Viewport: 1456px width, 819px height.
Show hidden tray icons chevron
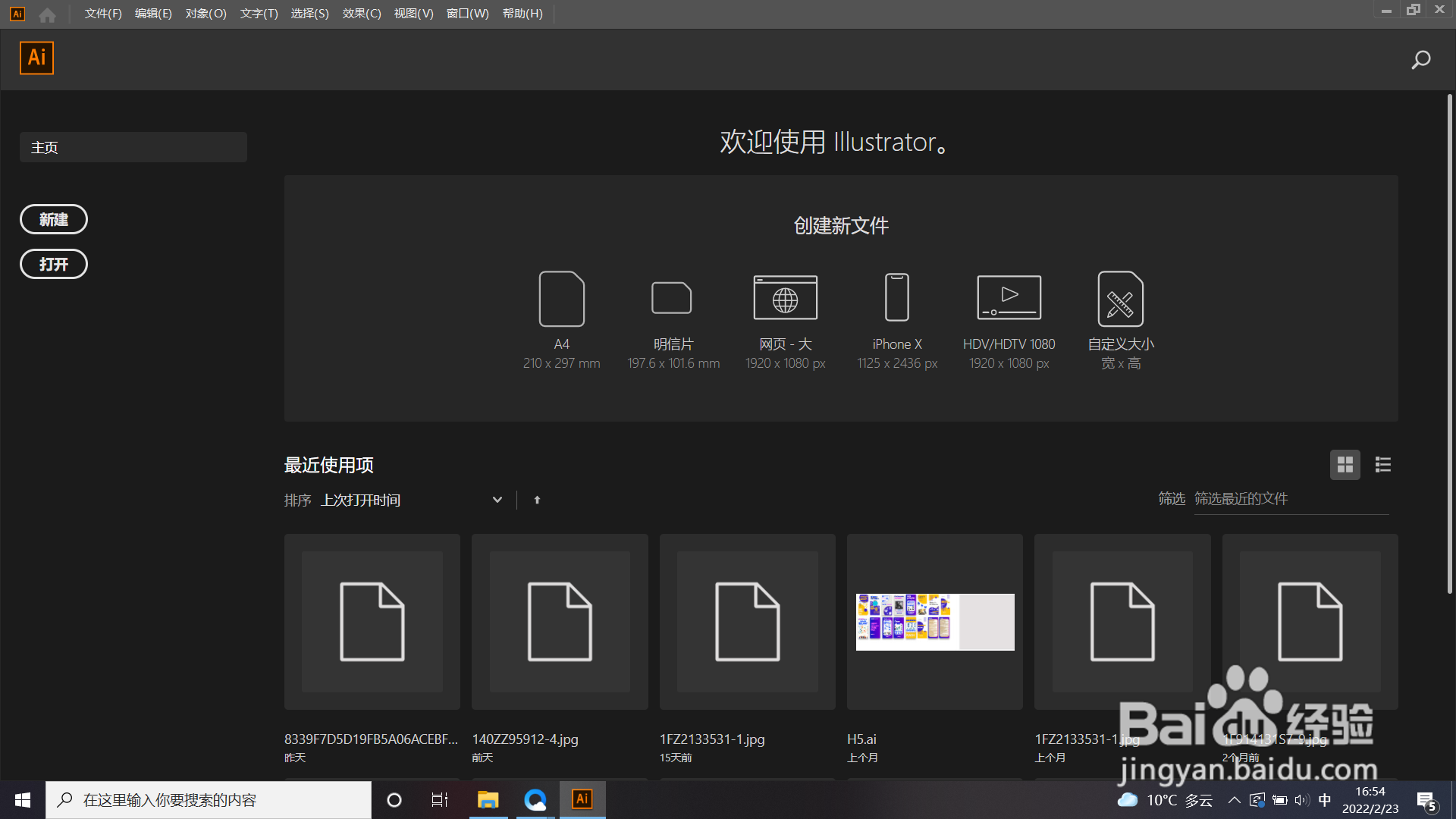[x=1235, y=800]
